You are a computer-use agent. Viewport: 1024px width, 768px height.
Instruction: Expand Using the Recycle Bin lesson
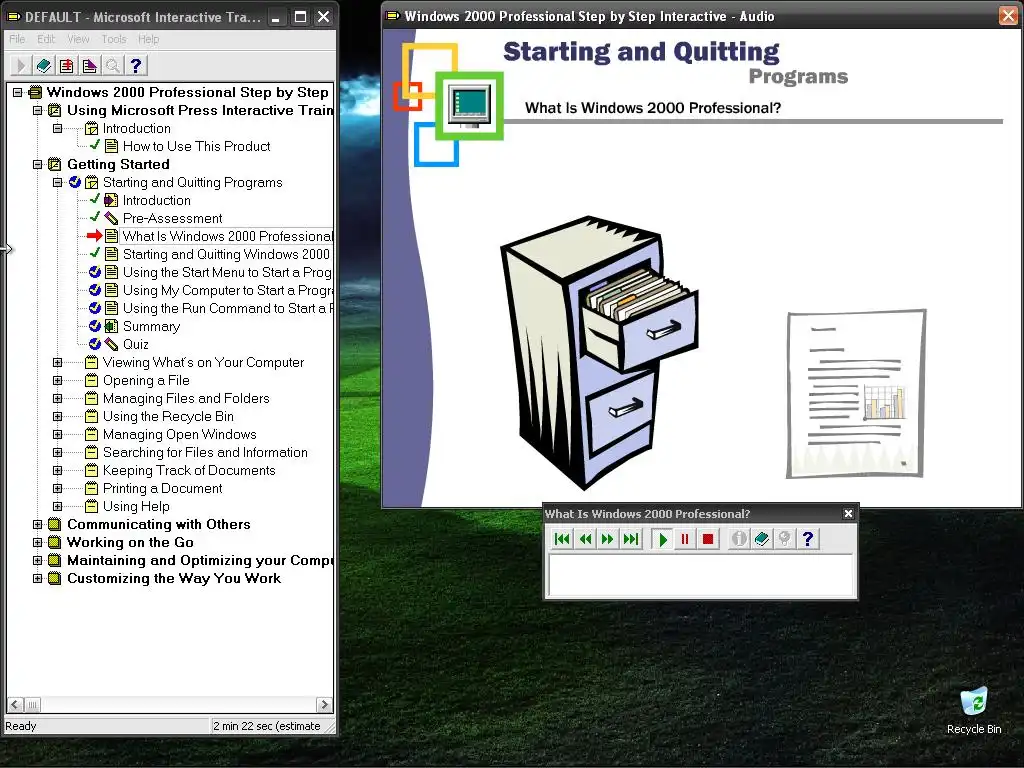[57, 417]
